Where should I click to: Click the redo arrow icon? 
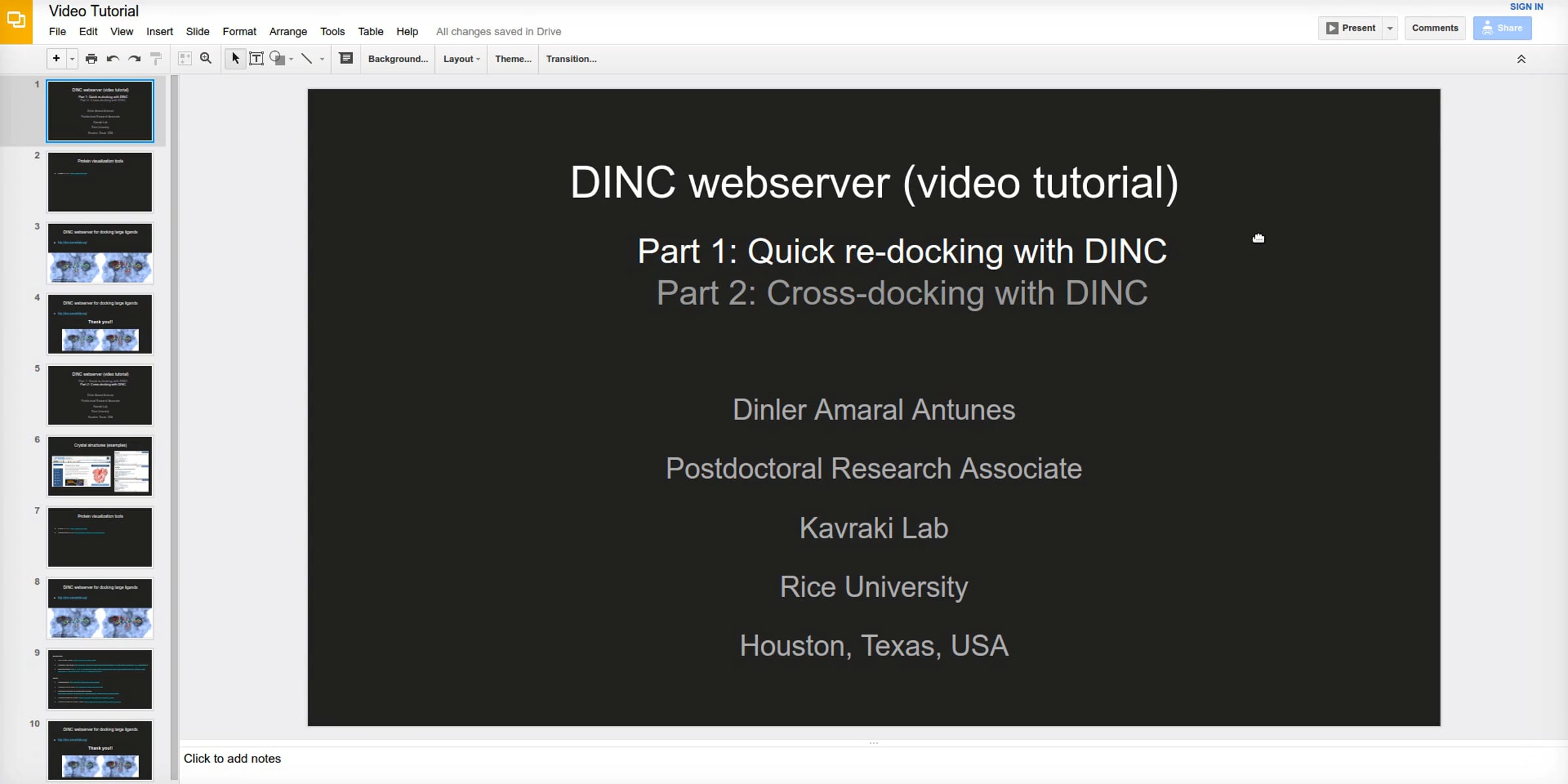click(x=135, y=59)
